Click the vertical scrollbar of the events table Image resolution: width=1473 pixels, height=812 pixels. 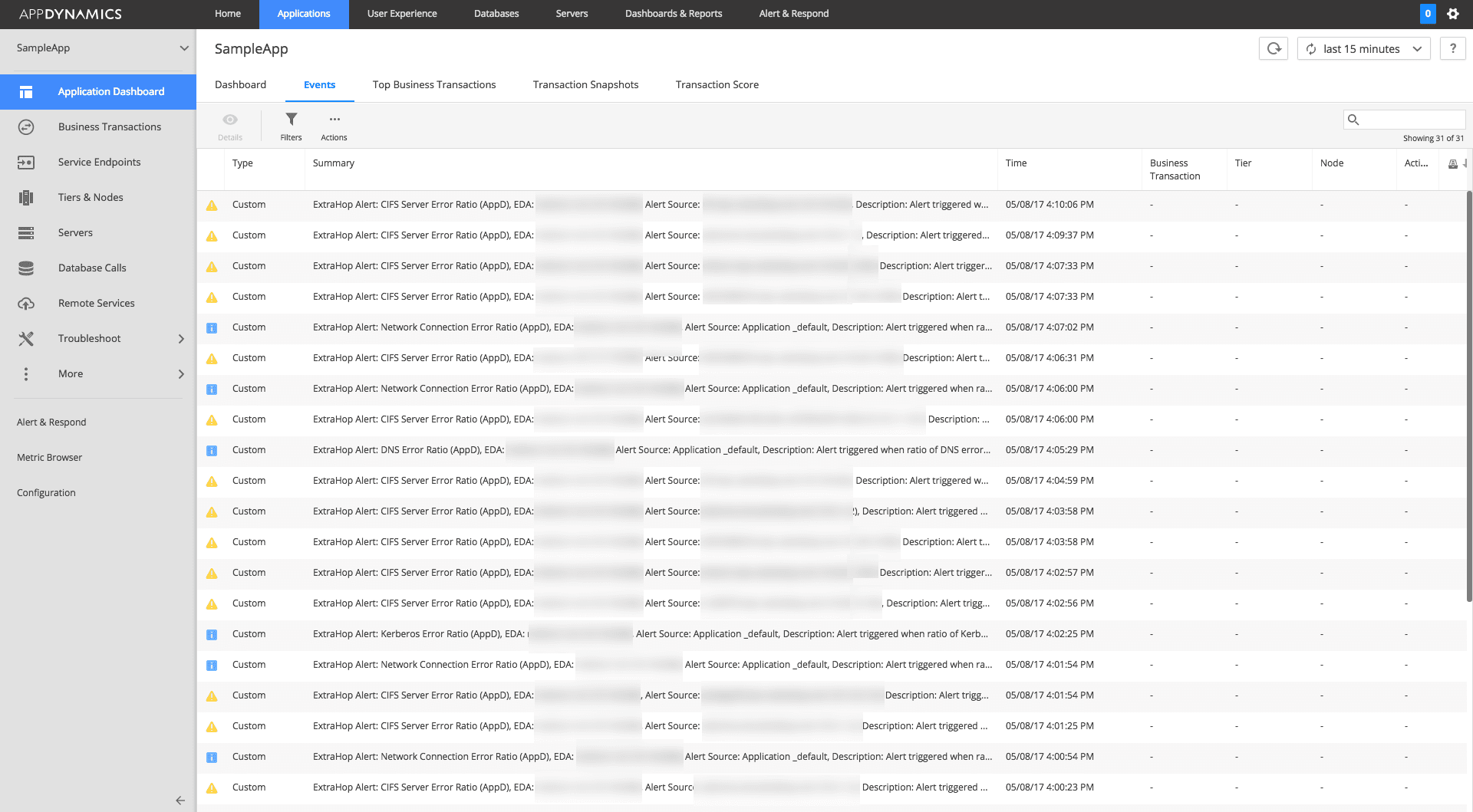click(x=1469, y=396)
